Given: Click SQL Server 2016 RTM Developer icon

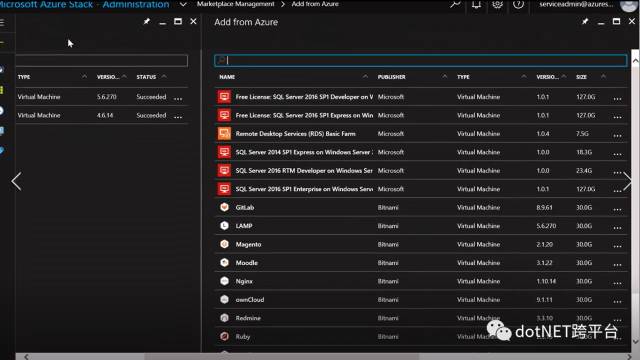Looking at the screenshot, I should tap(224, 170).
